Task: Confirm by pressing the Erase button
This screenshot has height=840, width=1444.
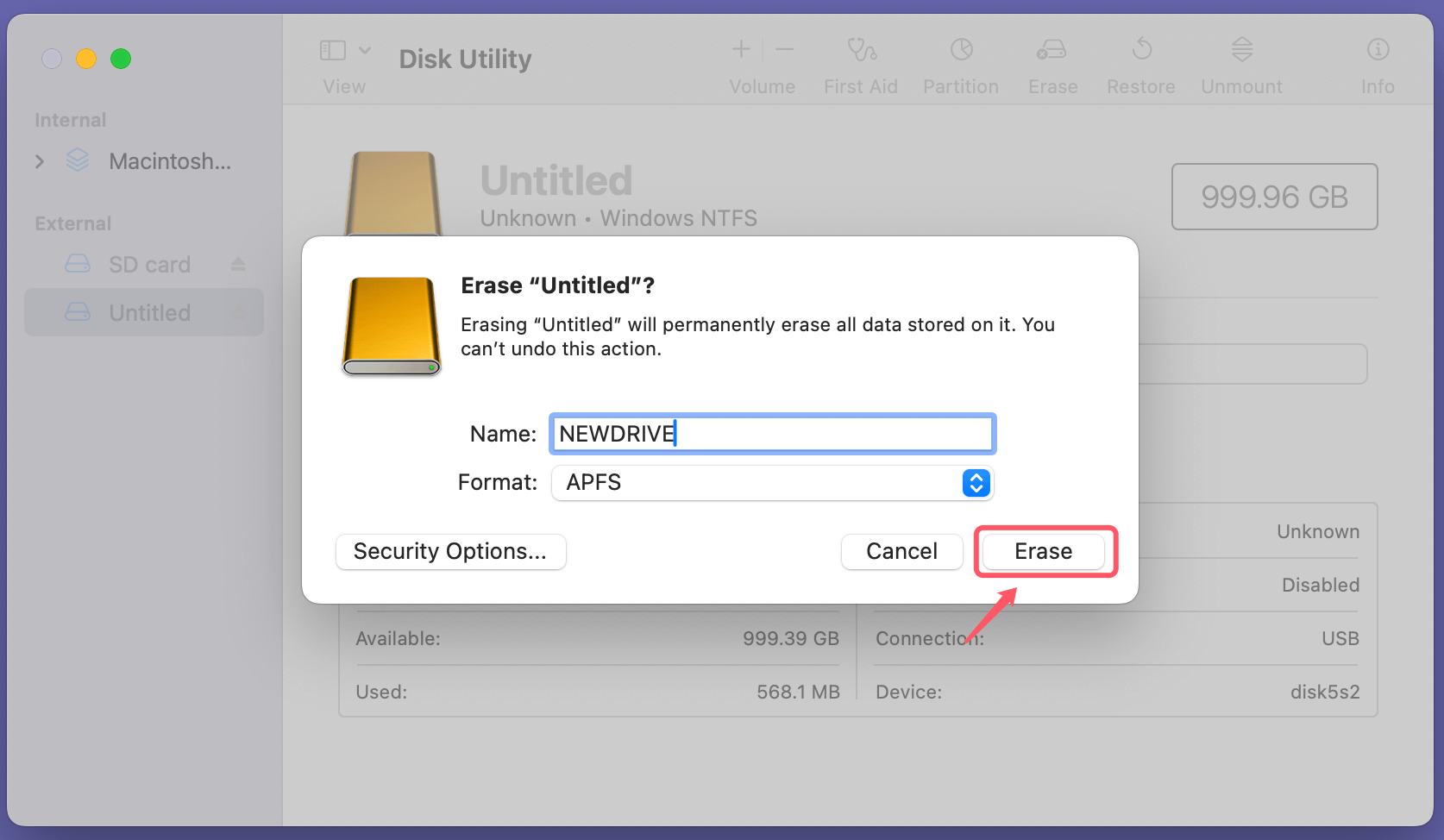Action: pos(1043,552)
